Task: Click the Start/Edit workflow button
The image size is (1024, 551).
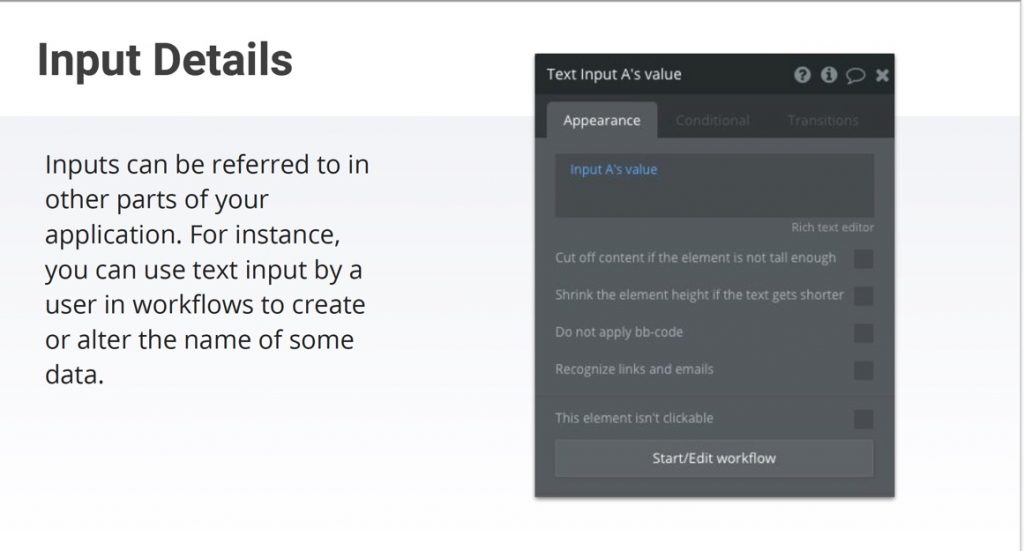Action: point(714,458)
